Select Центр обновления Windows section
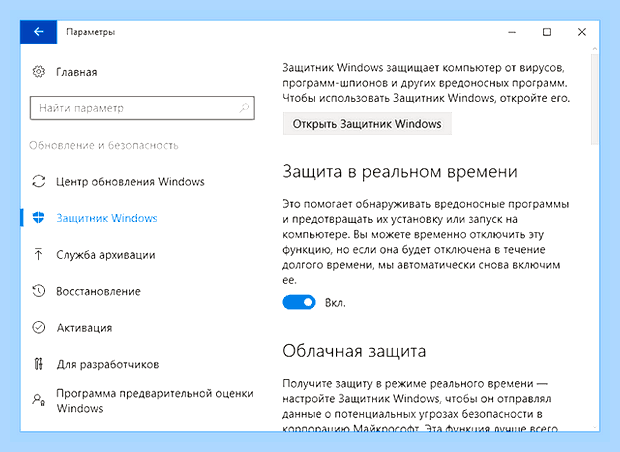 (130, 182)
